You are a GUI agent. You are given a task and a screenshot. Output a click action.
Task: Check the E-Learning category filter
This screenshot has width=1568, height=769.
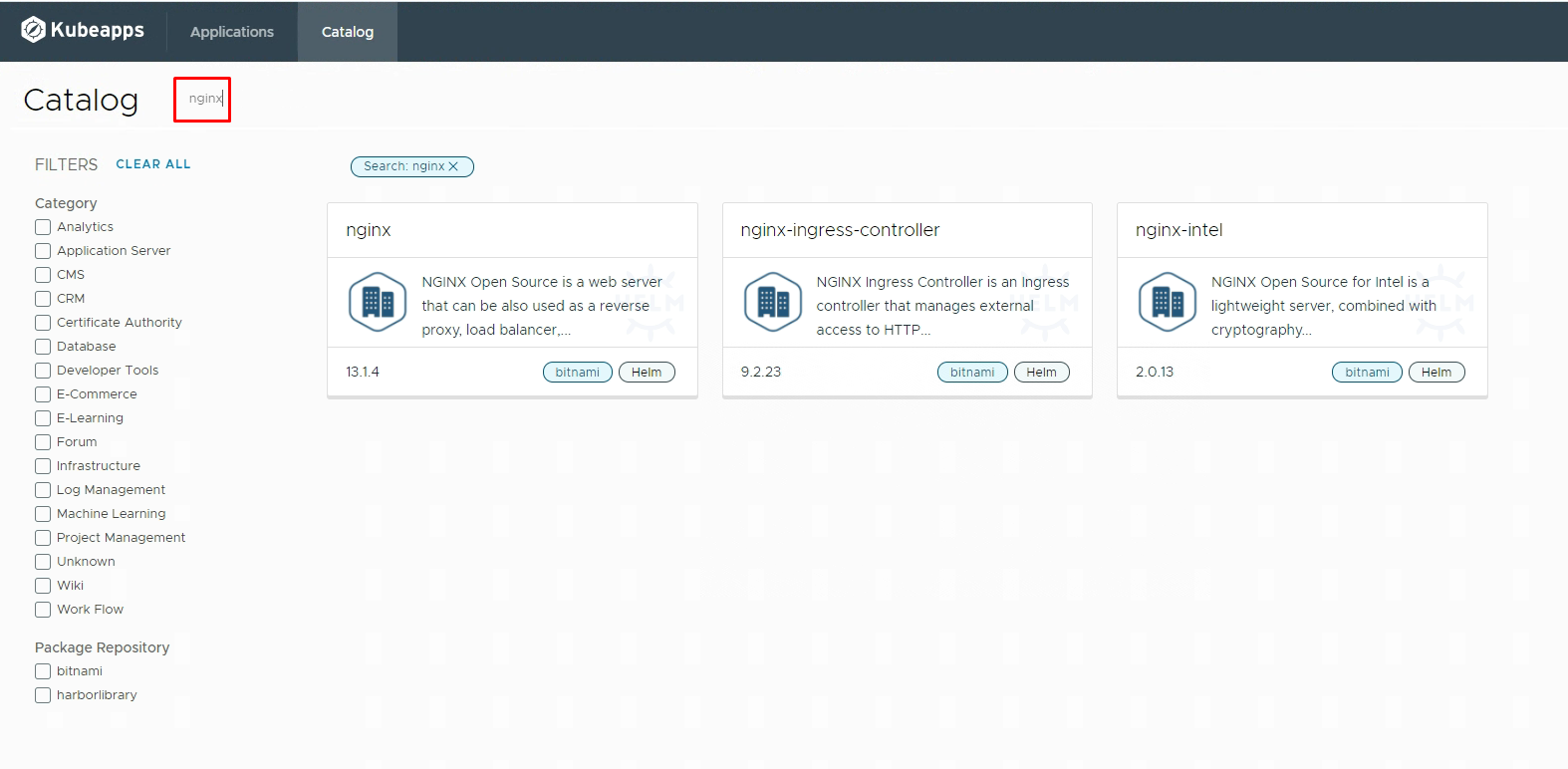[x=43, y=418]
